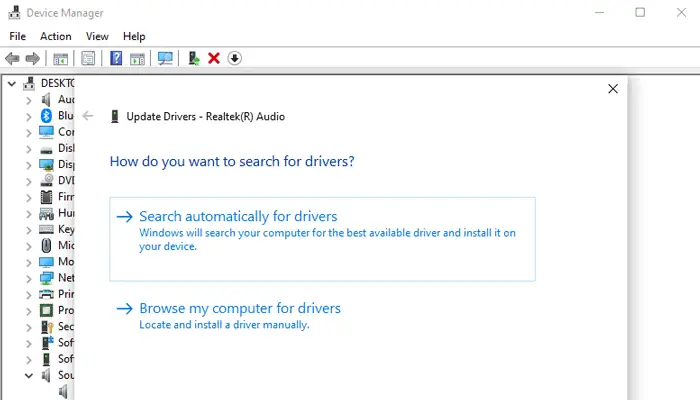Open the View menu
The image size is (700, 400).
pyautogui.click(x=97, y=36)
